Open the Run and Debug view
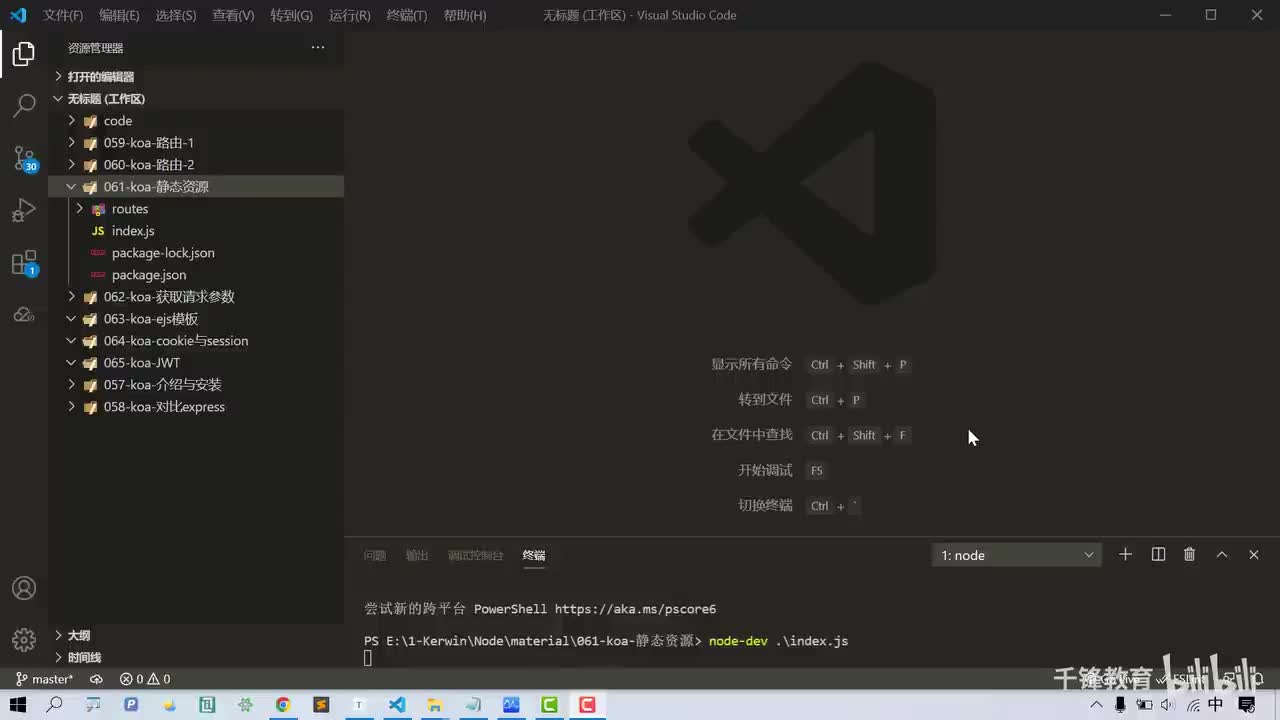Screen dimensions: 1280x720 [x=24, y=211]
